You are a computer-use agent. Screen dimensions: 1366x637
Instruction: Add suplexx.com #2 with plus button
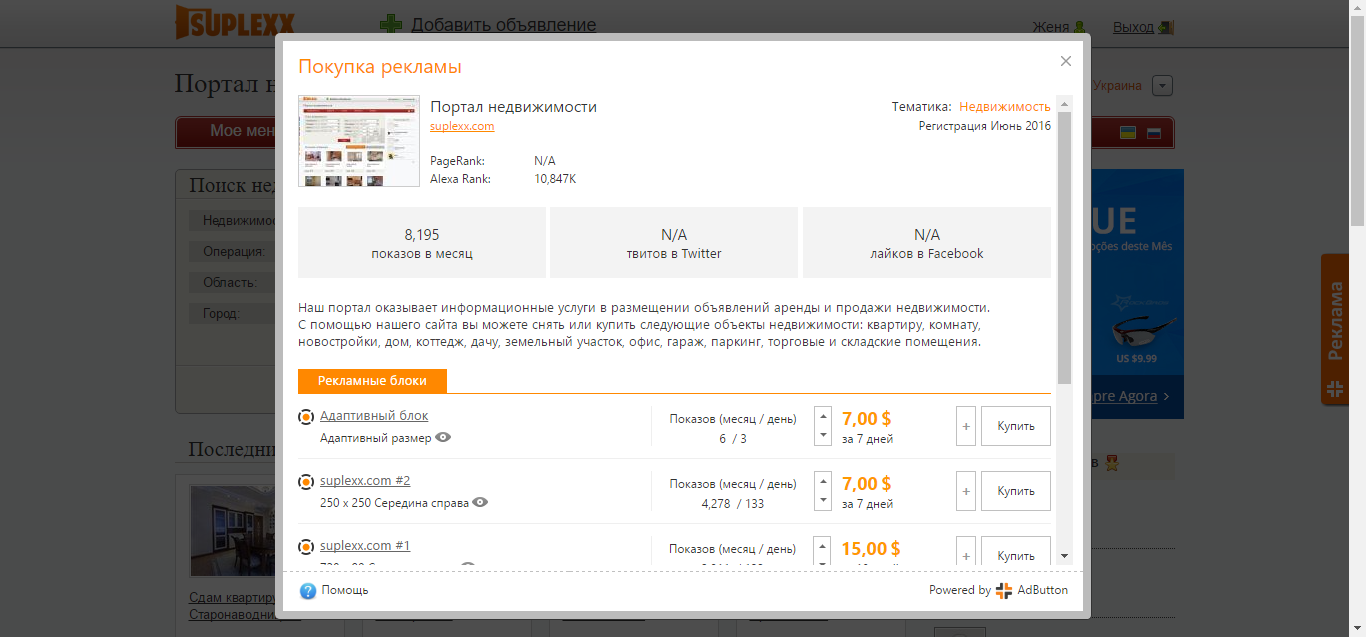coord(966,491)
